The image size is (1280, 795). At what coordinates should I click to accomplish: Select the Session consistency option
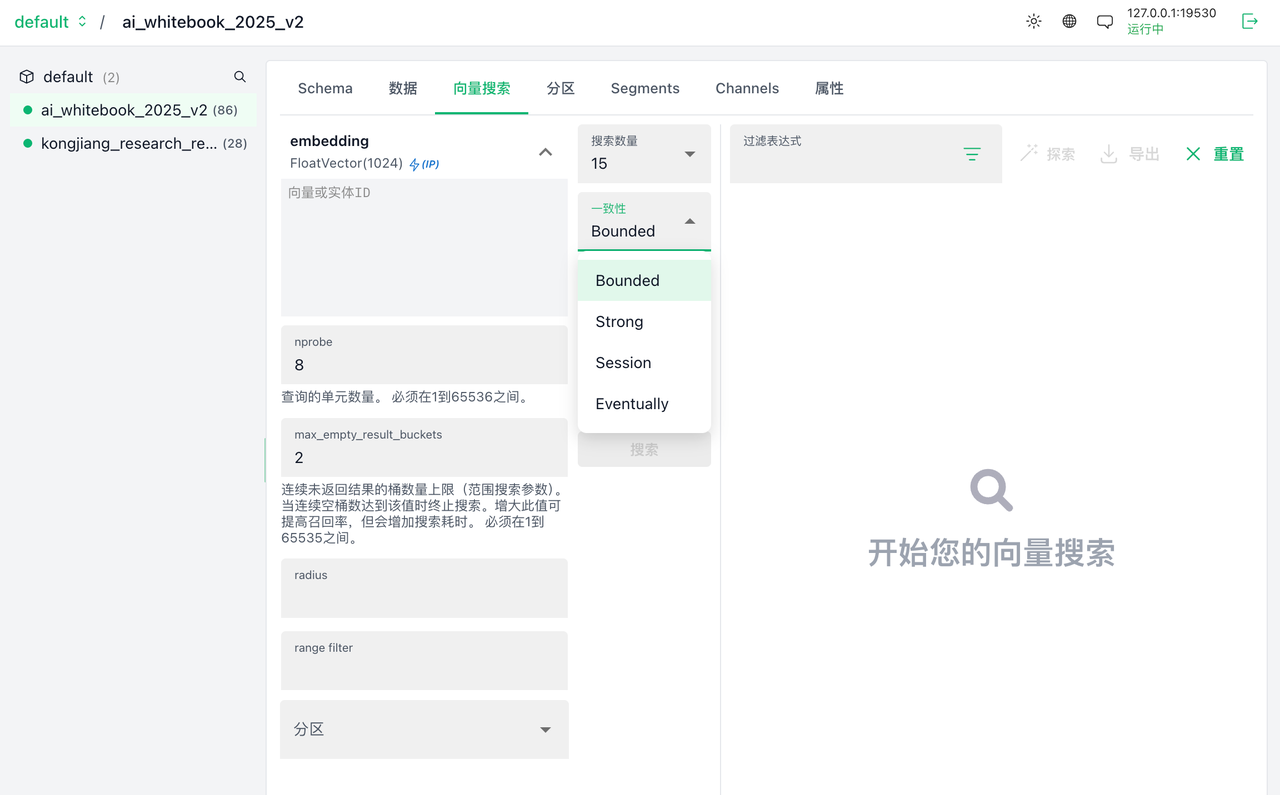point(644,362)
